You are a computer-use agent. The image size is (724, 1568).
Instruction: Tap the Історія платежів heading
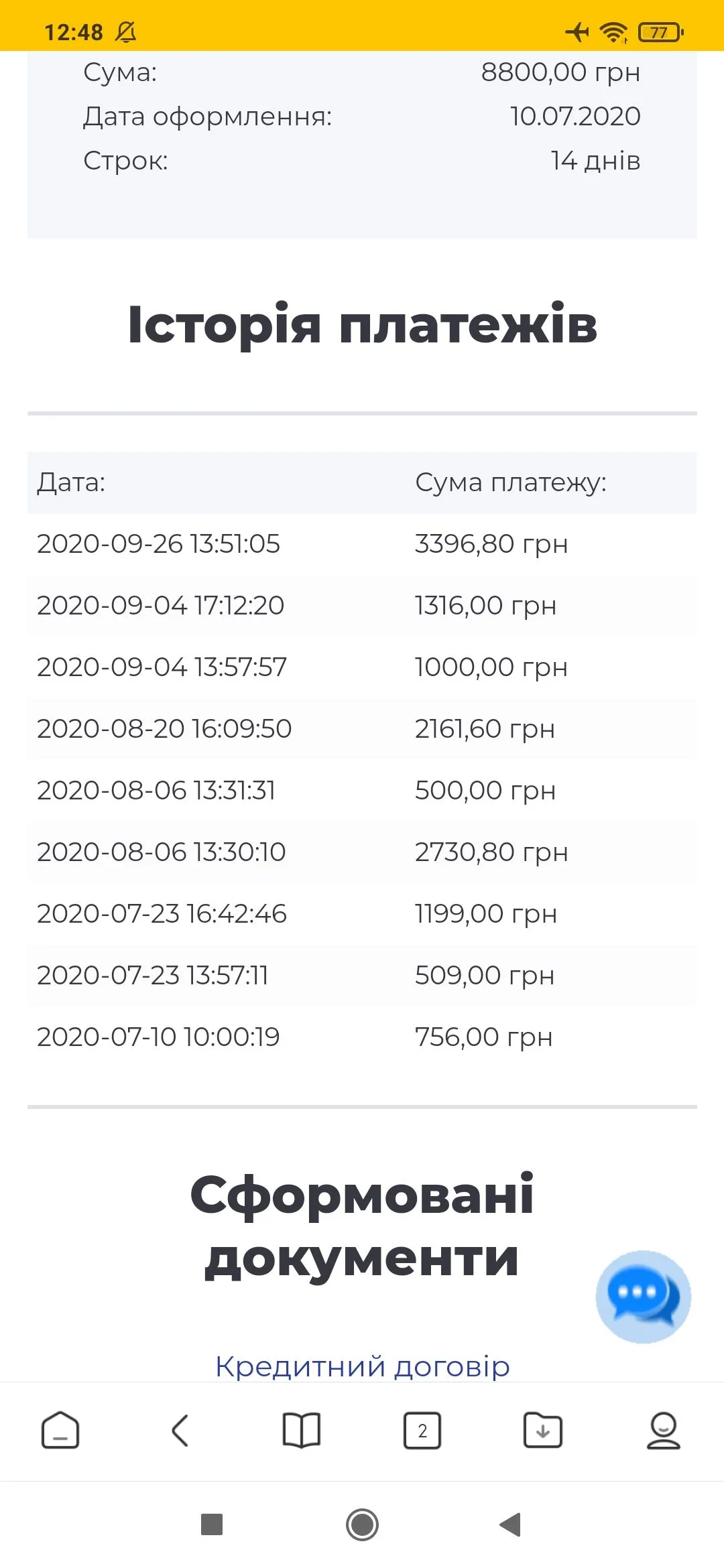point(362,325)
